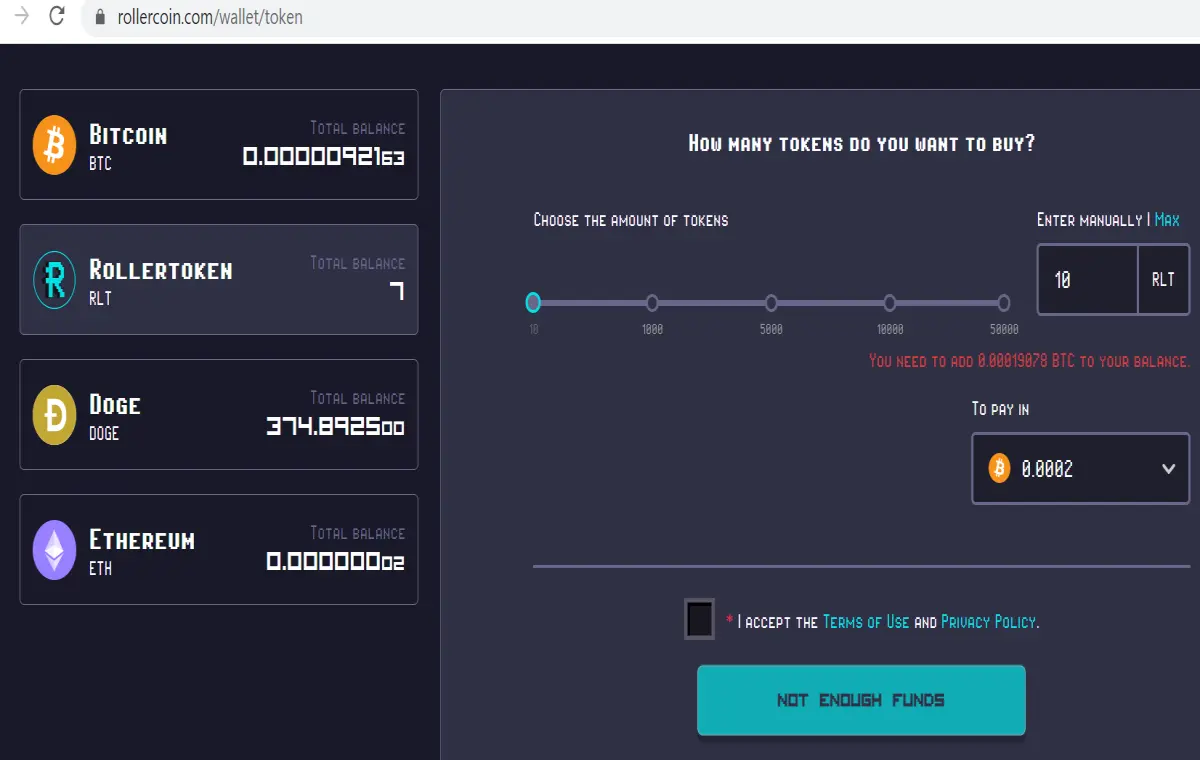Click Bitcoin balance 0.0000092163
The width and height of the screenshot is (1200, 760).
[324, 157]
